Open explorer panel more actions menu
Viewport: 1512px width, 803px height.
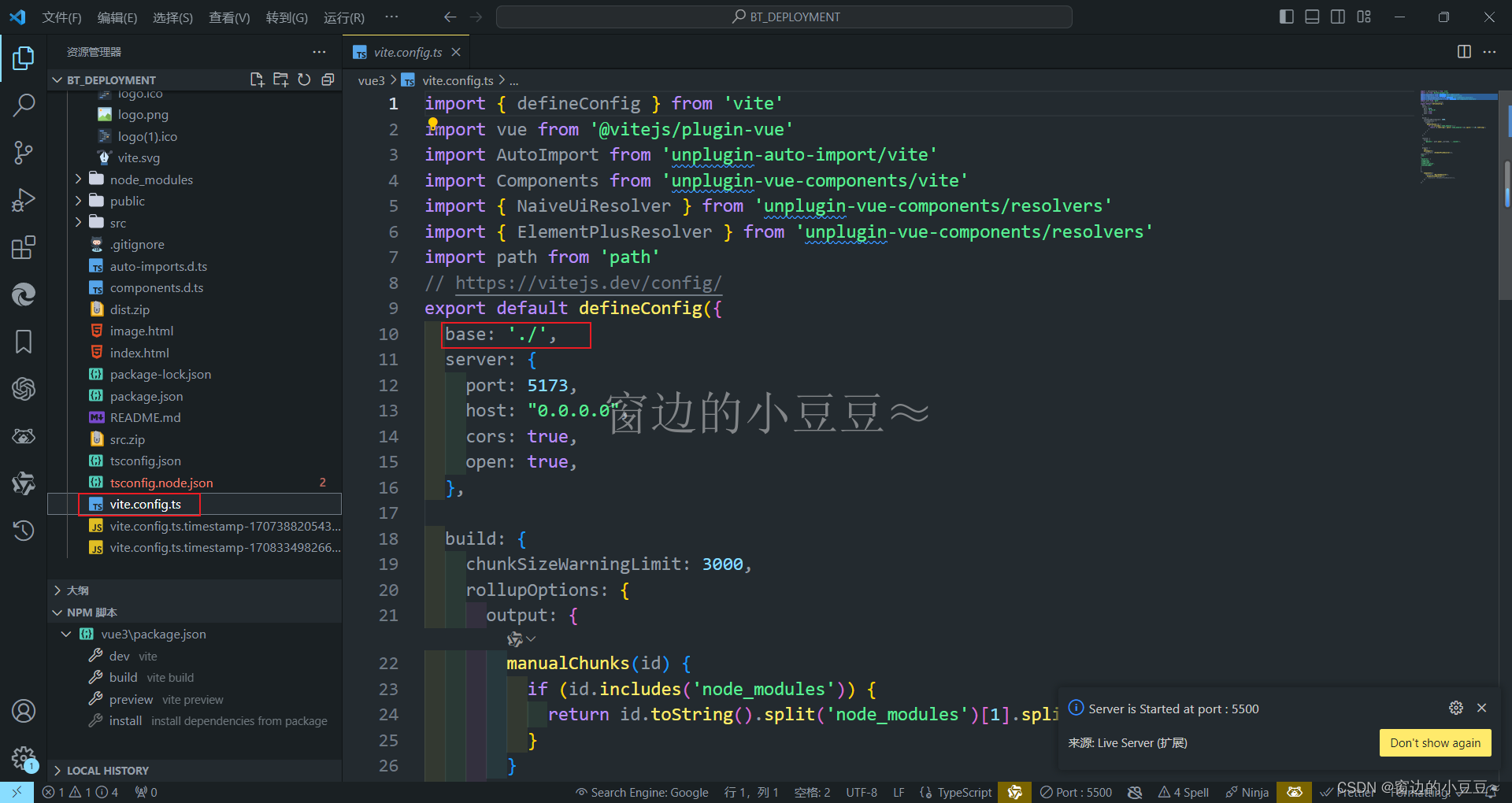point(319,52)
